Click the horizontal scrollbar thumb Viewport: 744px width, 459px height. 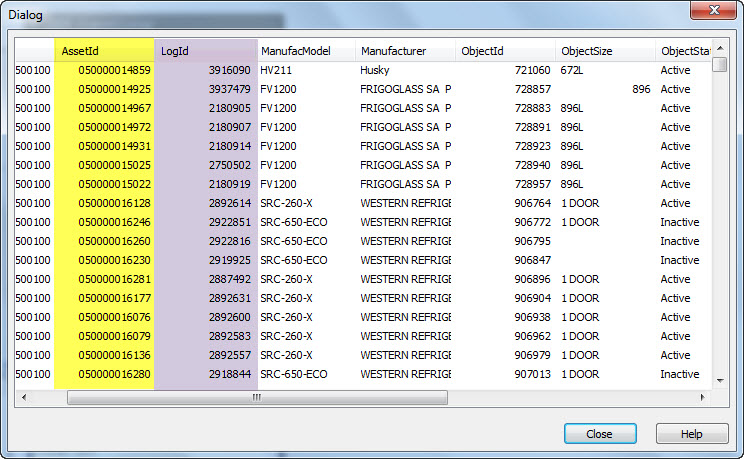(257, 397)
